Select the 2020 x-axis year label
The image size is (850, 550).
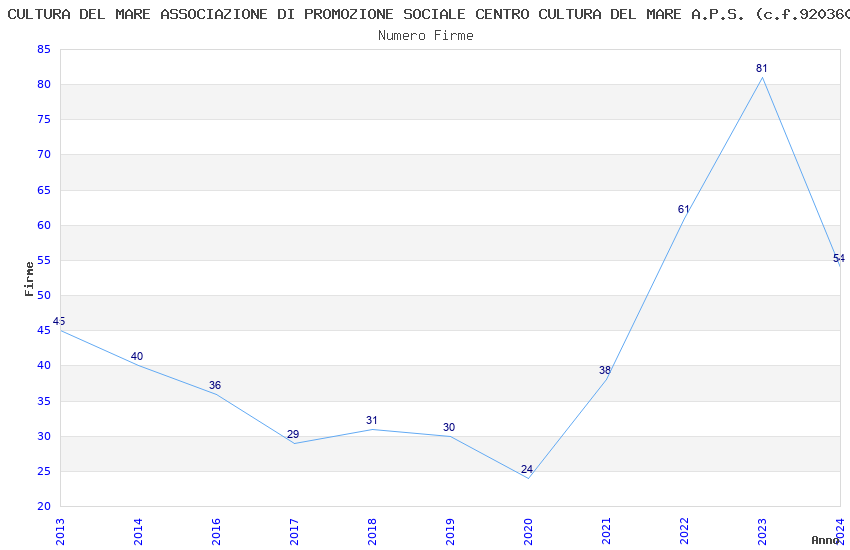[x=529, y=532]
